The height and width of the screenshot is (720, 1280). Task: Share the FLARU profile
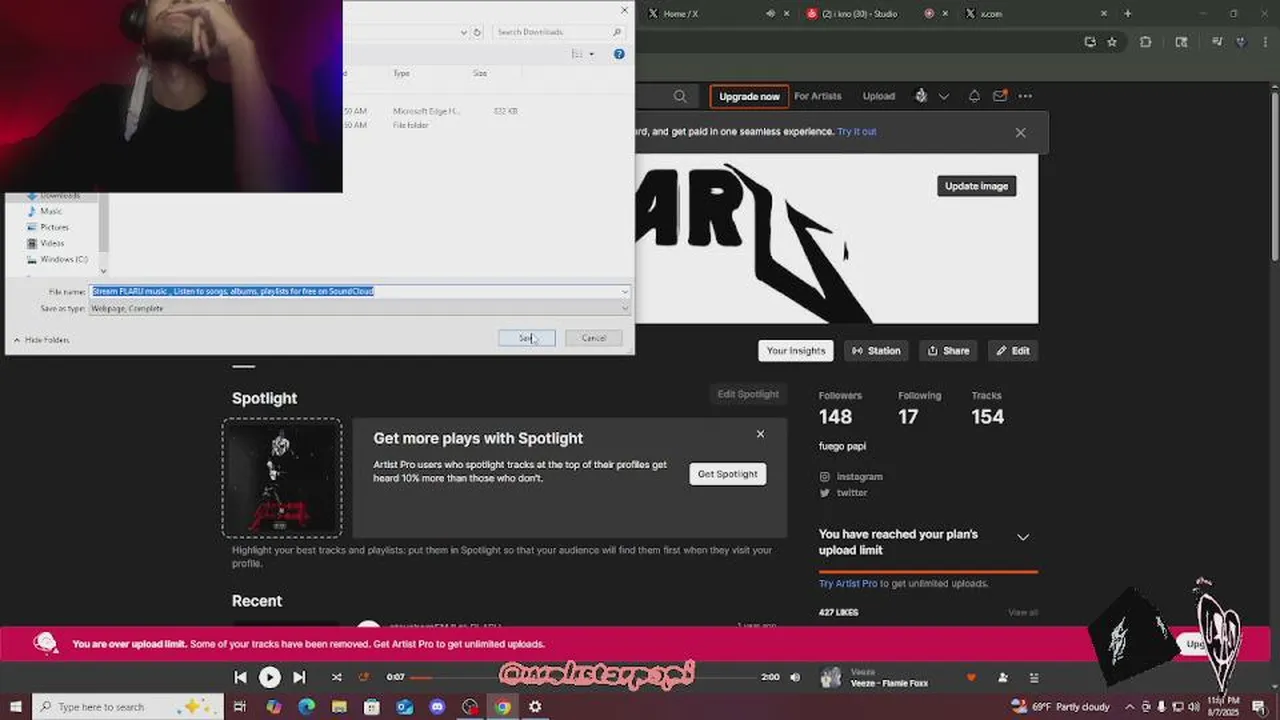(948, 351)
